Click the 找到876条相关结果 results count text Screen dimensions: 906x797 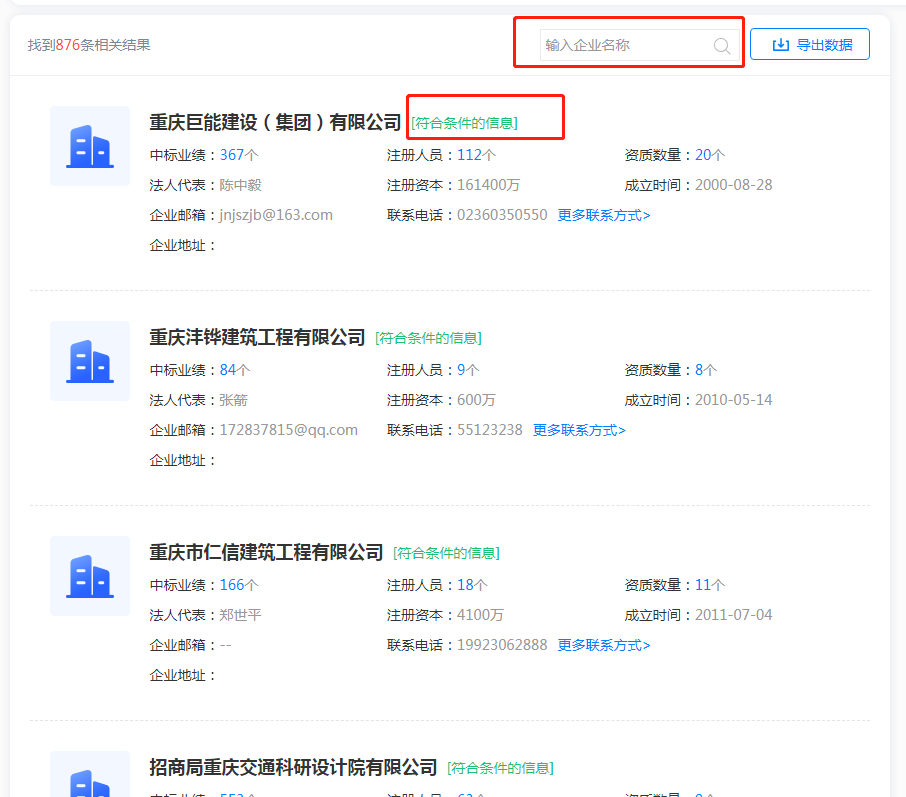coord(89,45)
